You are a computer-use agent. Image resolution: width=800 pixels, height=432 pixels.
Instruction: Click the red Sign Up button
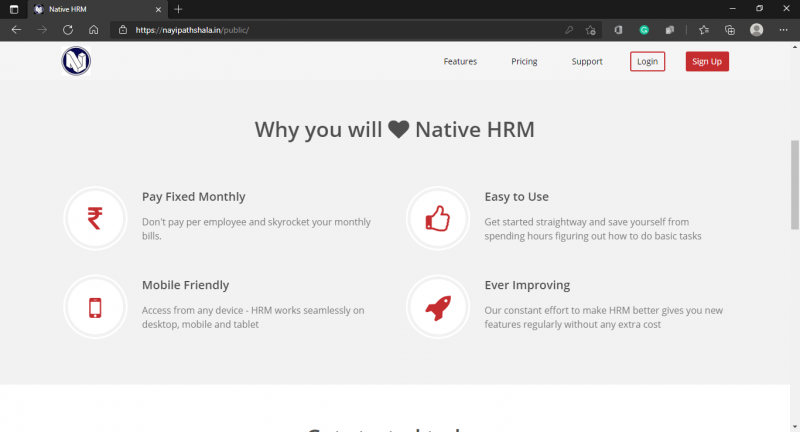(707, 61)
